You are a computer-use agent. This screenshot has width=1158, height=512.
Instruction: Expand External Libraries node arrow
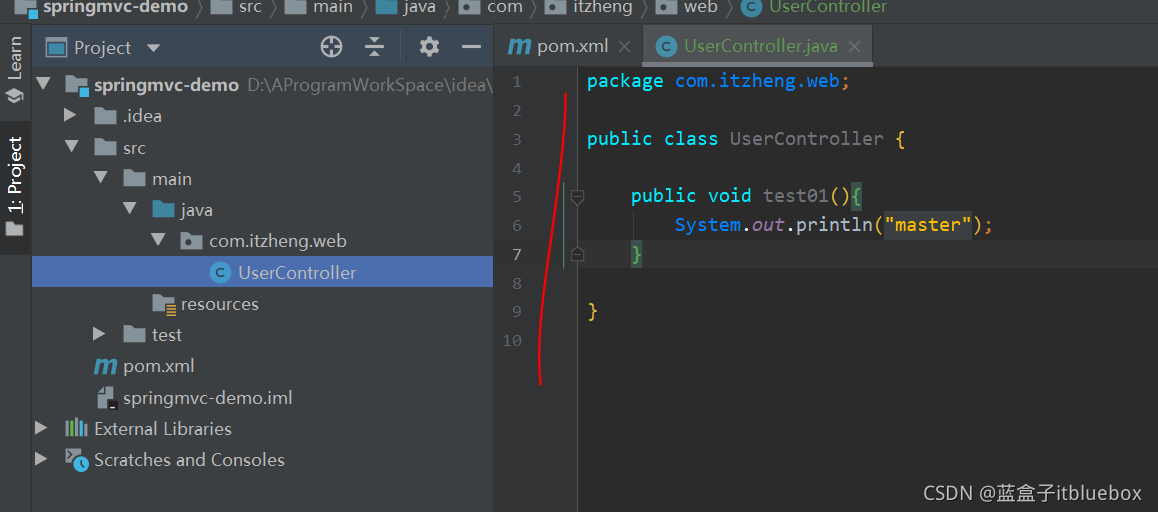(41, 428)
